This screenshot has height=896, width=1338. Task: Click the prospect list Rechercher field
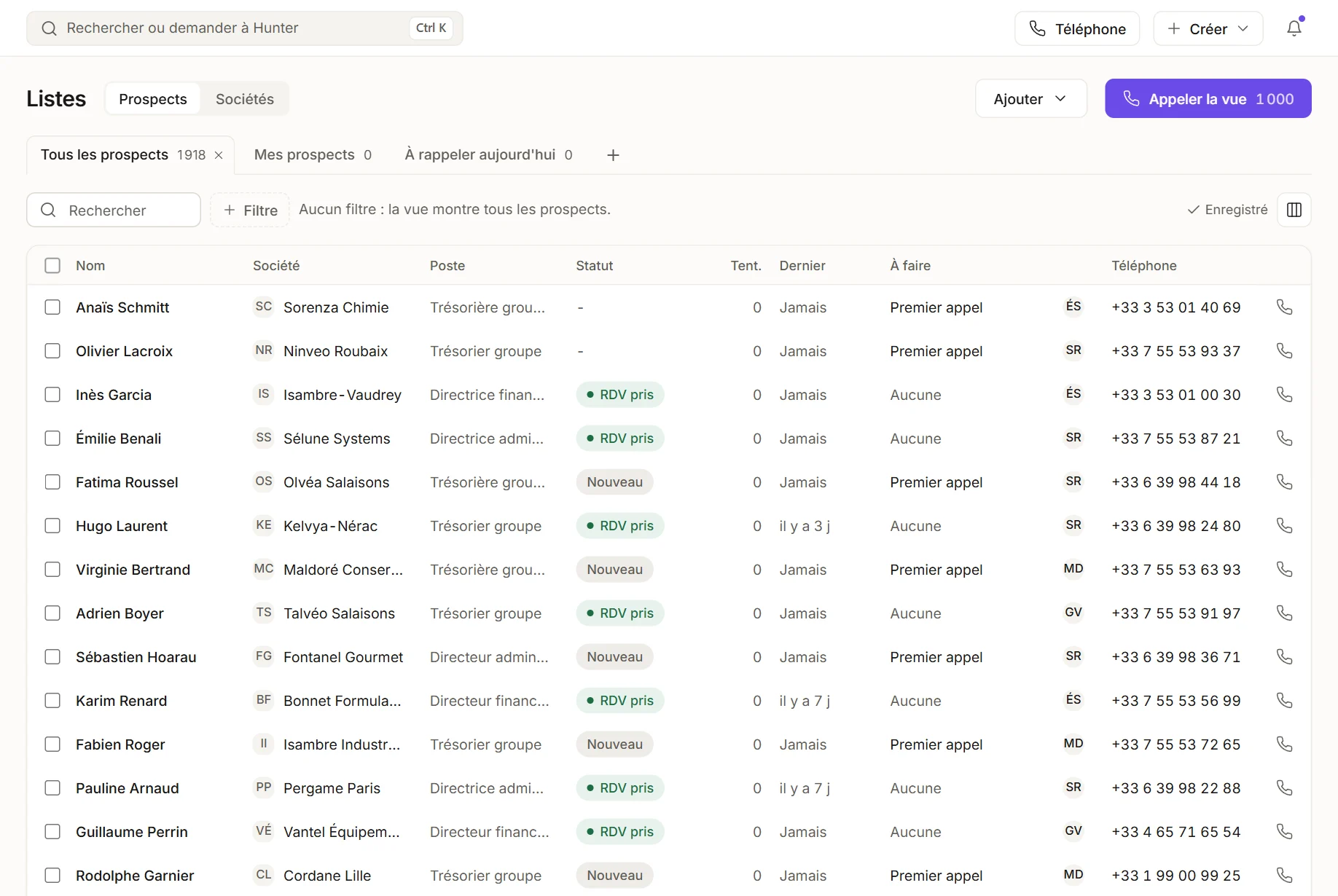click(114, 210)
